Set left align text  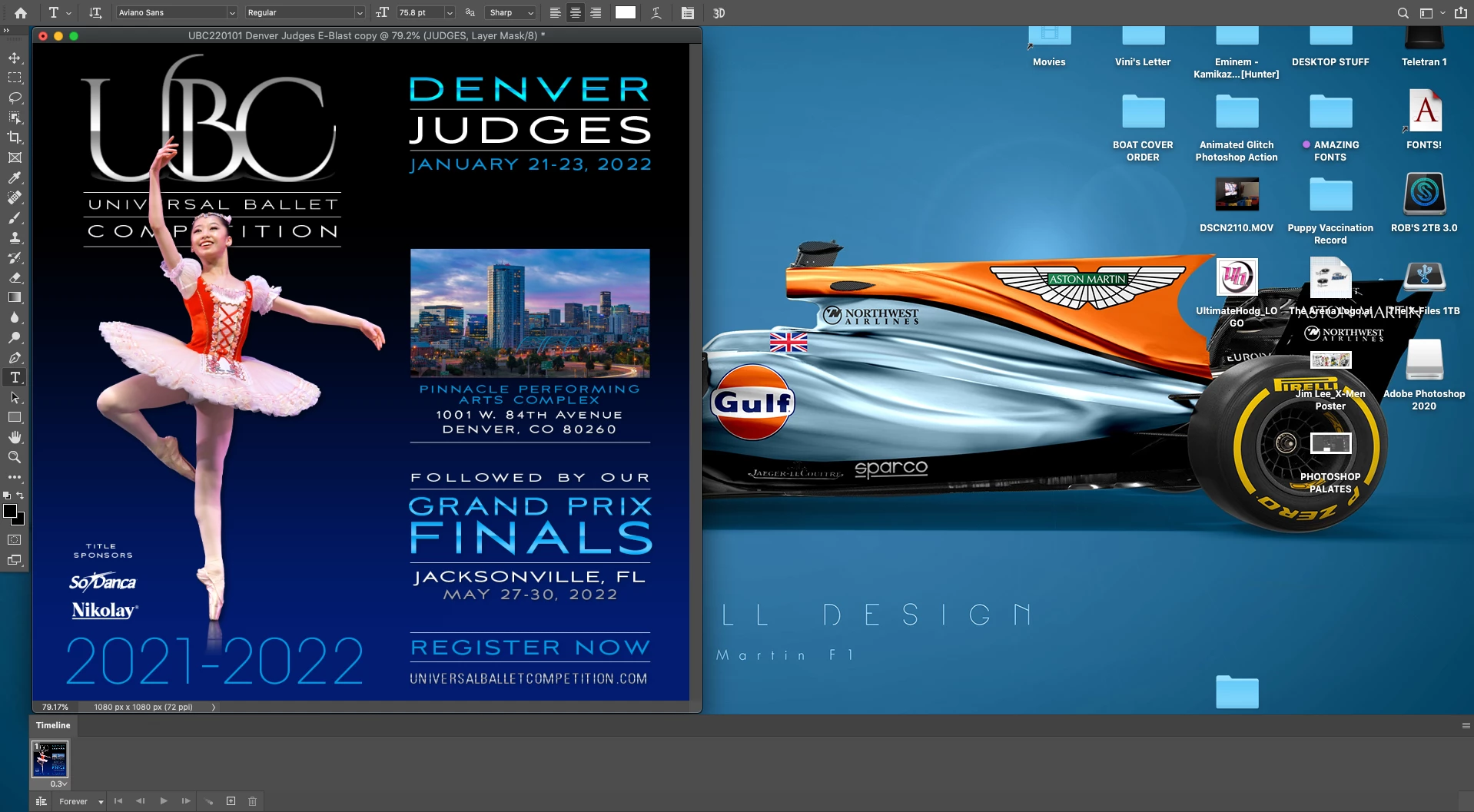coord(555,13)
